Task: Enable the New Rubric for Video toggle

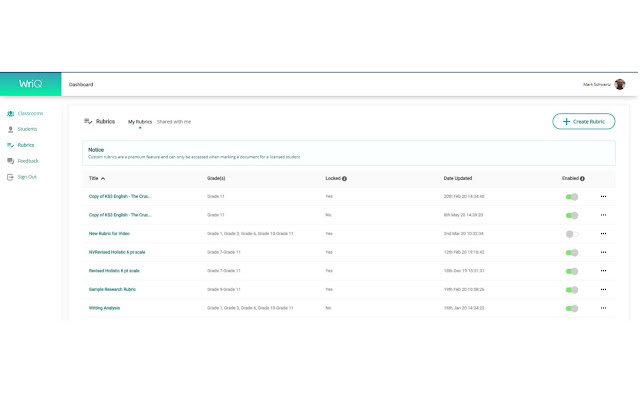Action: pos(572,233)
